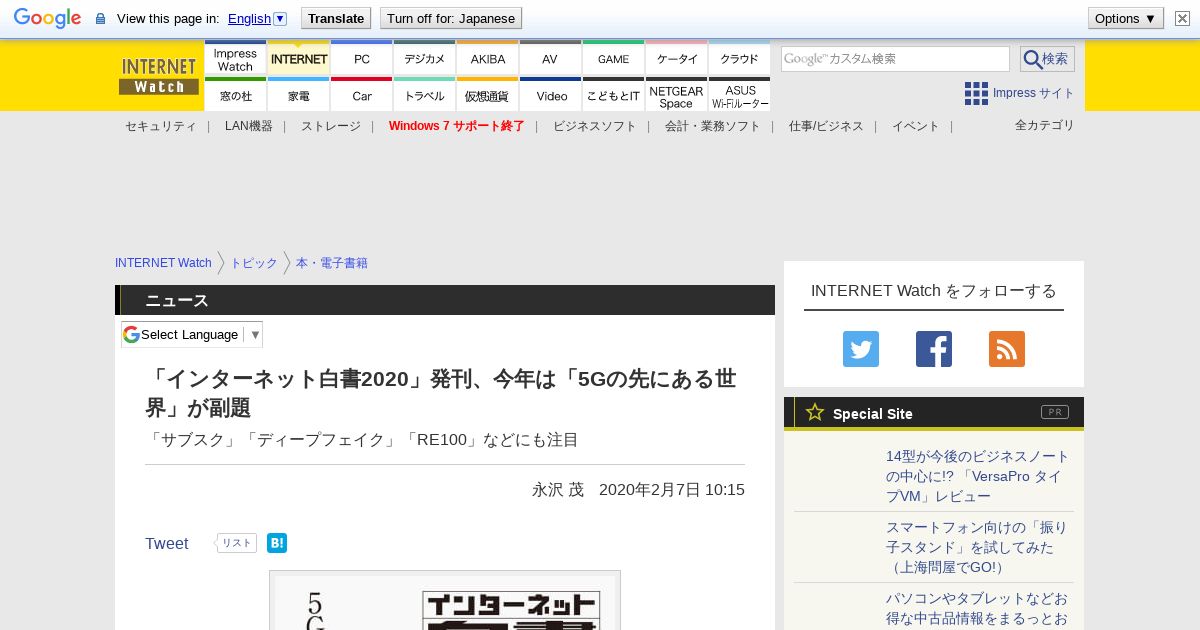The image size is (1200, 630).
Task: Open the 会計・業務ソフト category
Action: pos(713,126)
